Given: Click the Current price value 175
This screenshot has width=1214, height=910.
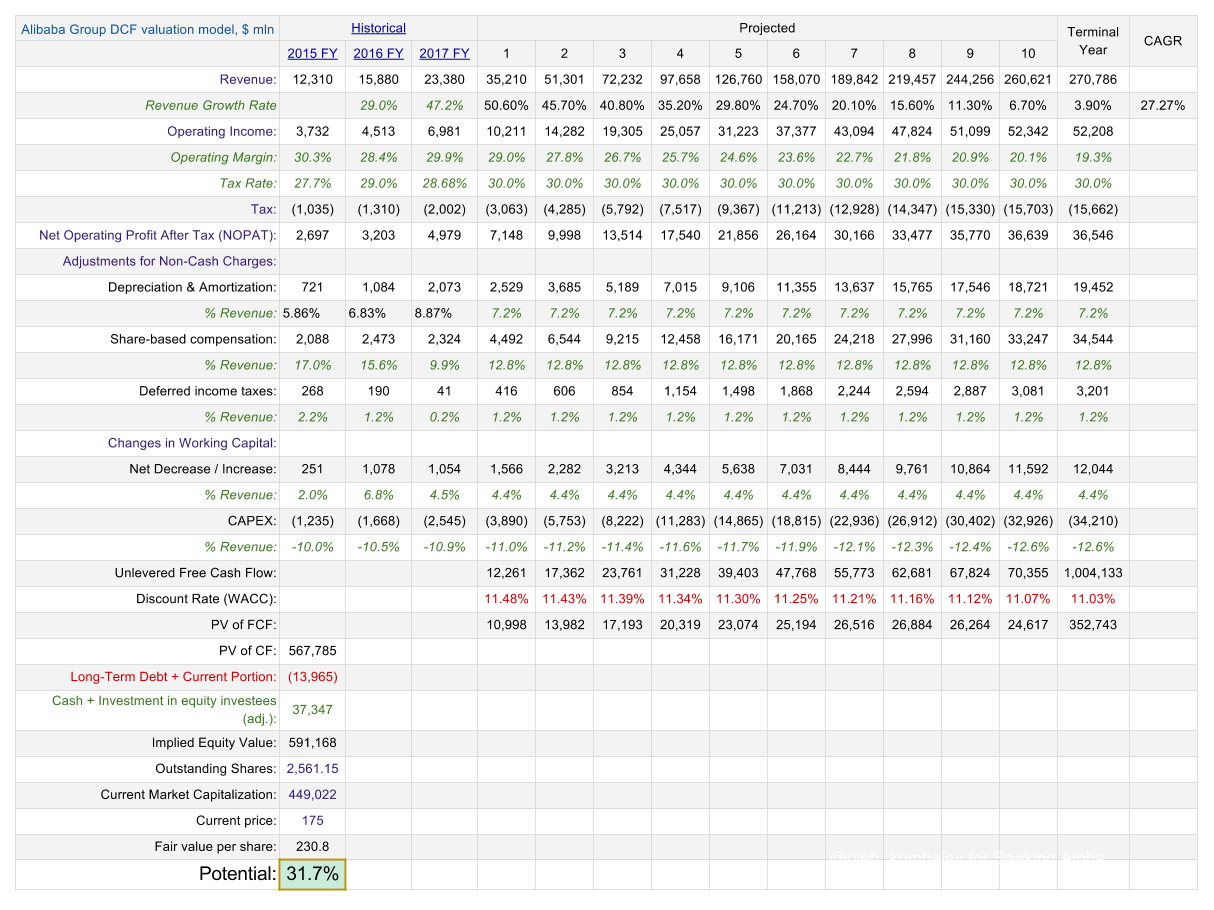Looking at the screenshot, I should (x=311, y=820).
